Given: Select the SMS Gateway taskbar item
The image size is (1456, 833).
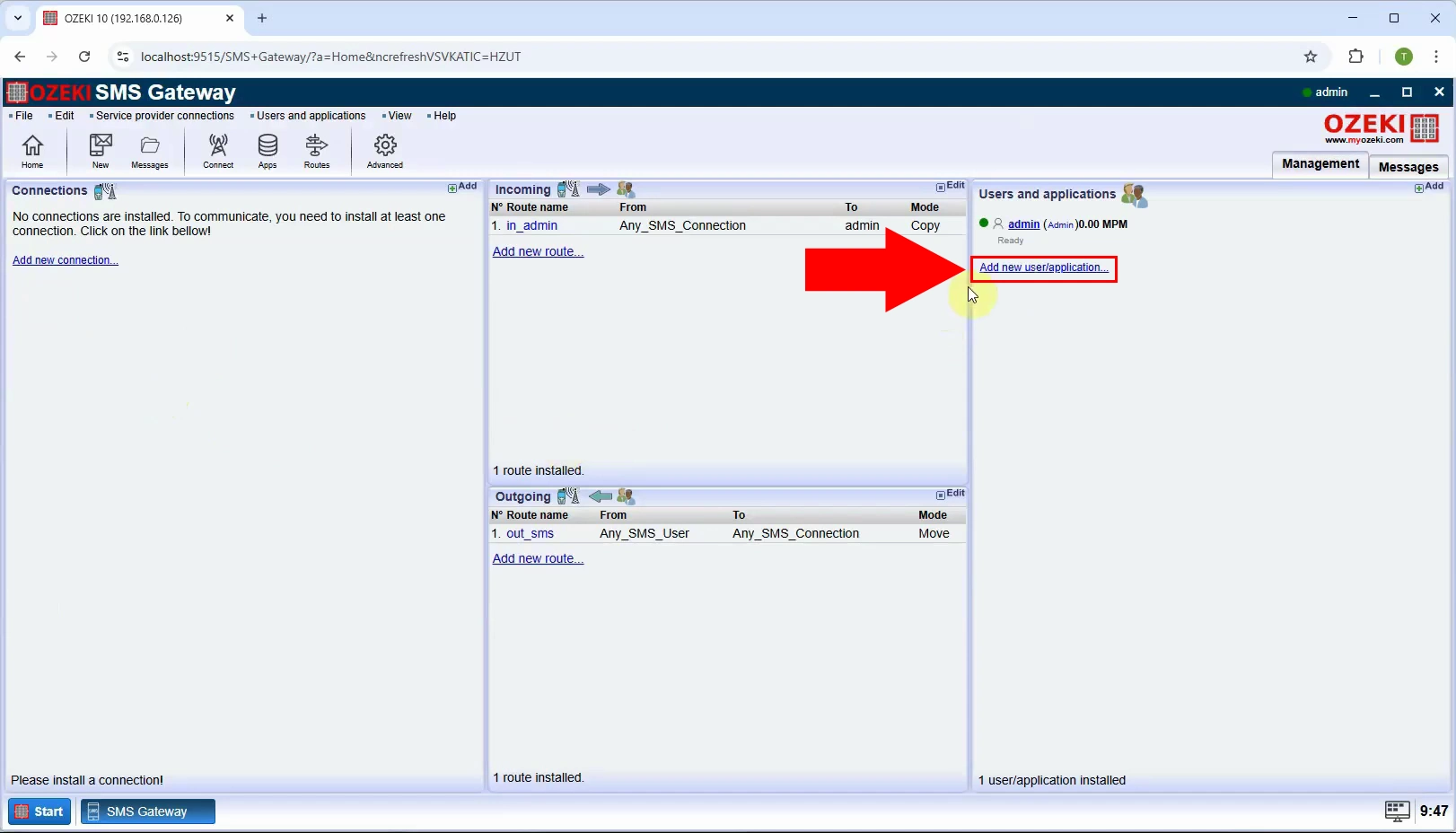Looking at the screenshot, I should pyautogui.click(x=148, y=811).
